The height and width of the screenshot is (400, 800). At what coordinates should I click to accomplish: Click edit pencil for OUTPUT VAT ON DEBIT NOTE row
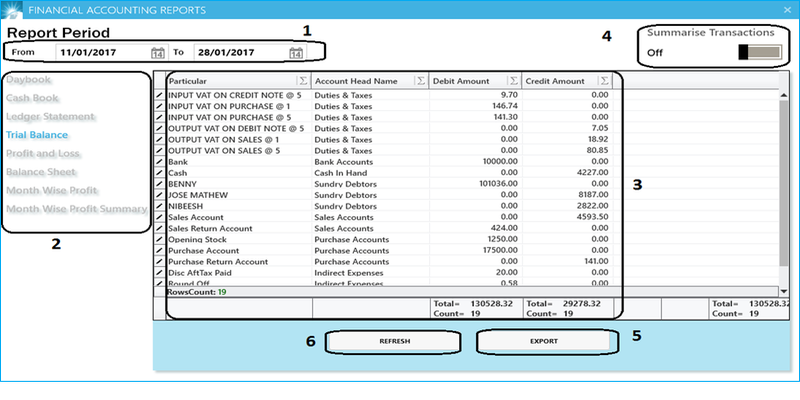point(160,129)
